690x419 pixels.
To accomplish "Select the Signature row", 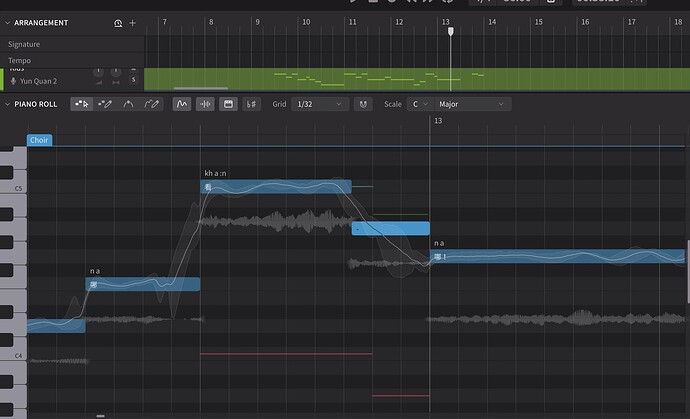I will (x=72, y=44).
